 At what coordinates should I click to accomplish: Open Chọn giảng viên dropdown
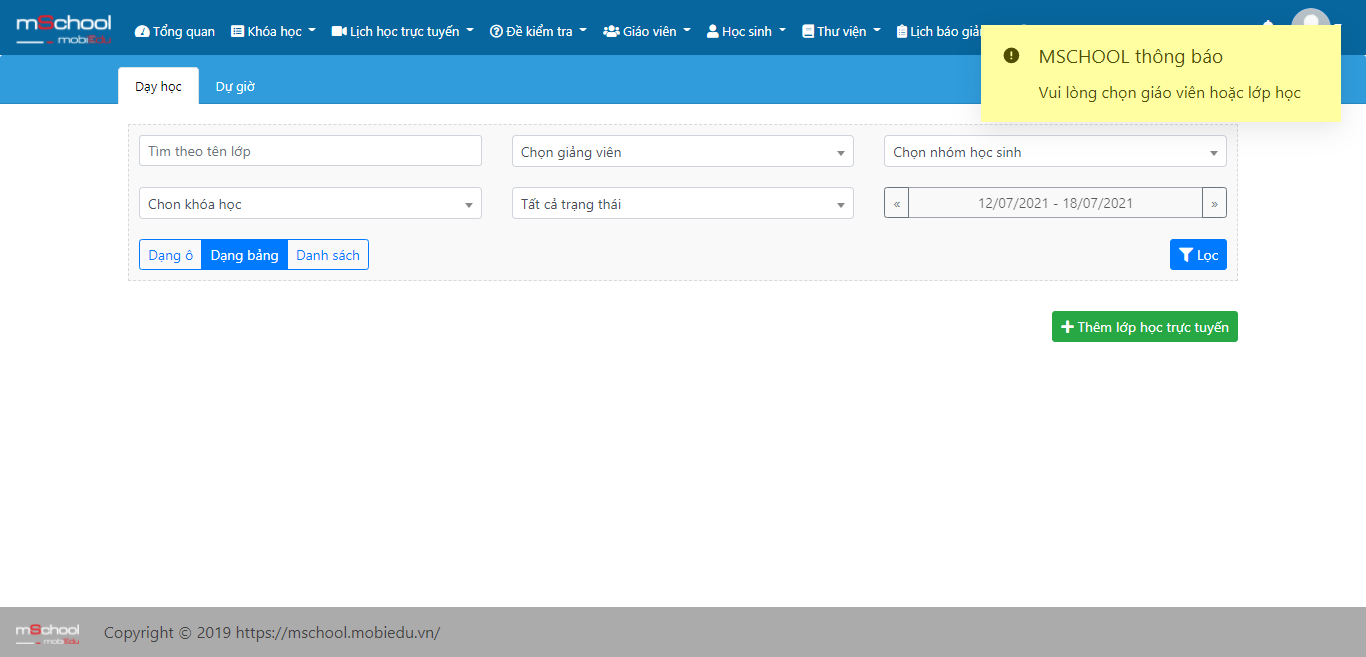click(x=683, y=152)
